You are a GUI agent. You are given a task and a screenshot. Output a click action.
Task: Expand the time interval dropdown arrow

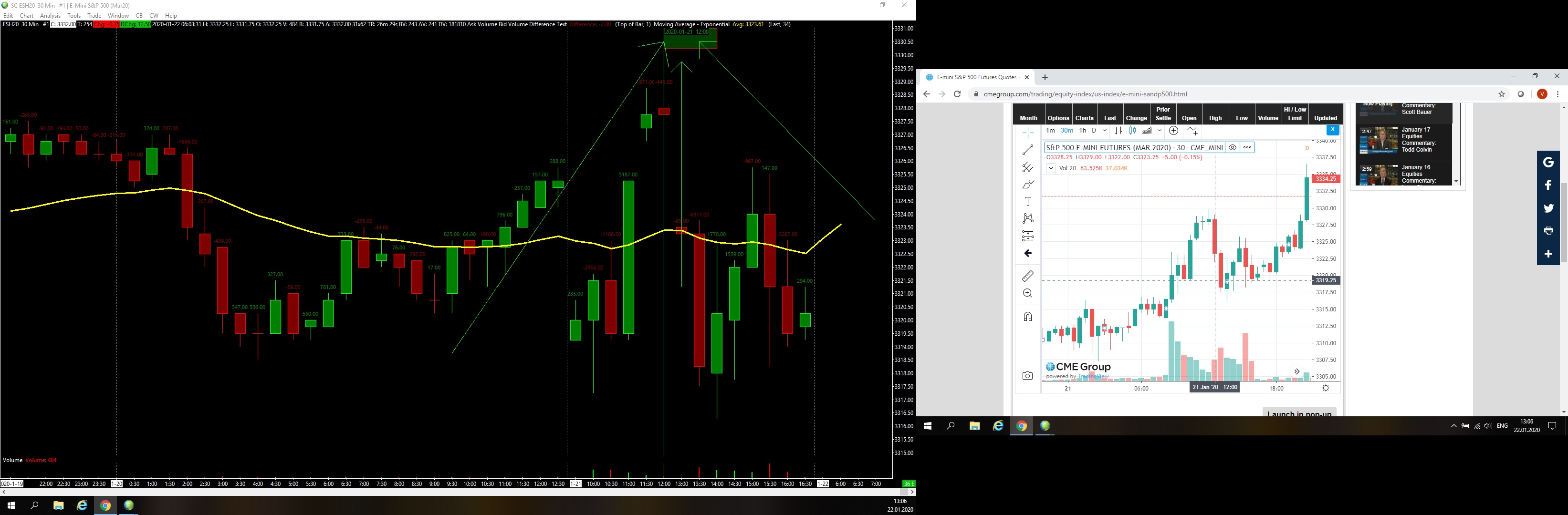(x=1104, y=131)
